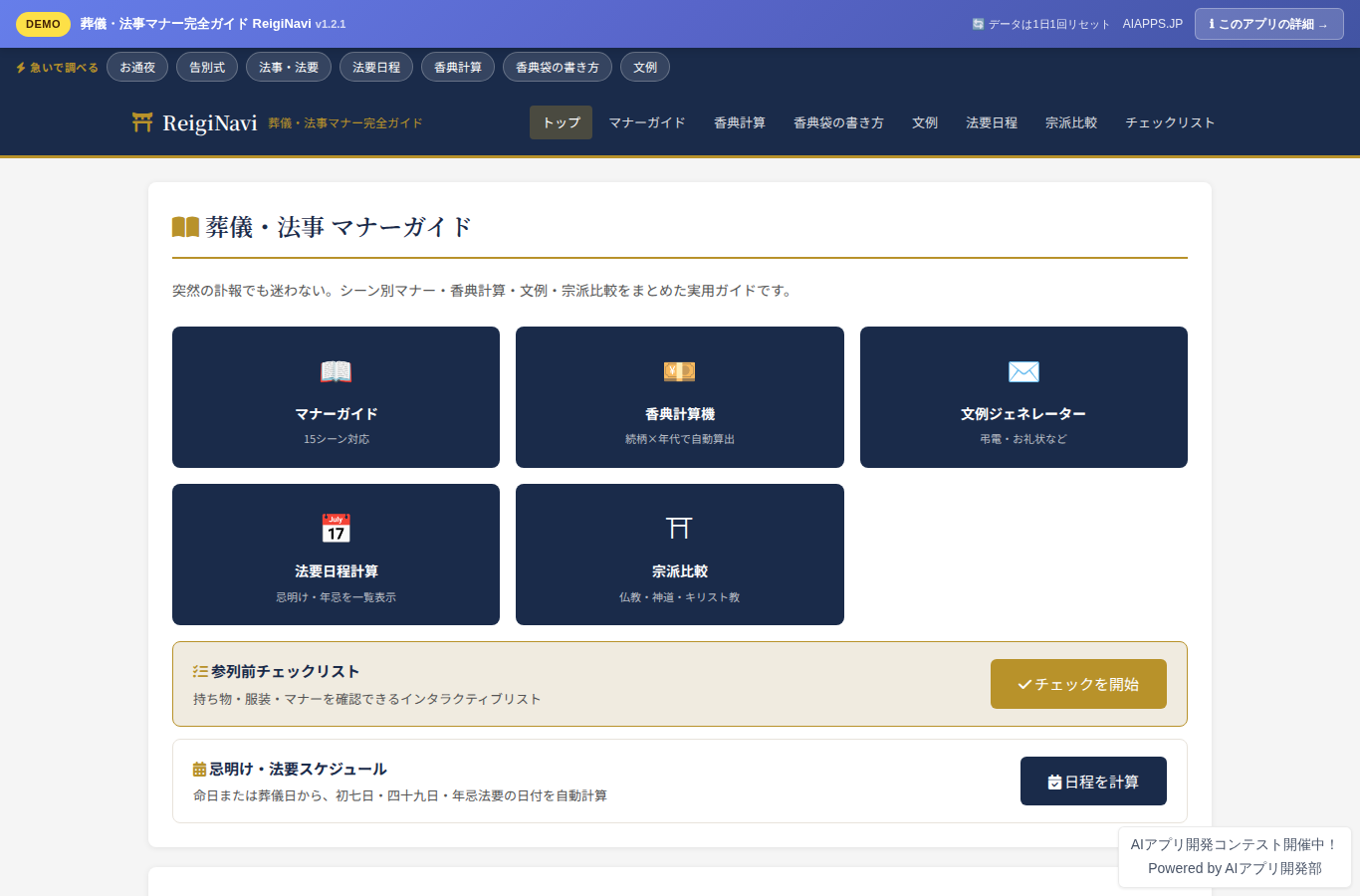The width and height of the screenshot is (1360, 896).
Task: Go to 香典袋の書き方 in main navigation
Action: 838,122
